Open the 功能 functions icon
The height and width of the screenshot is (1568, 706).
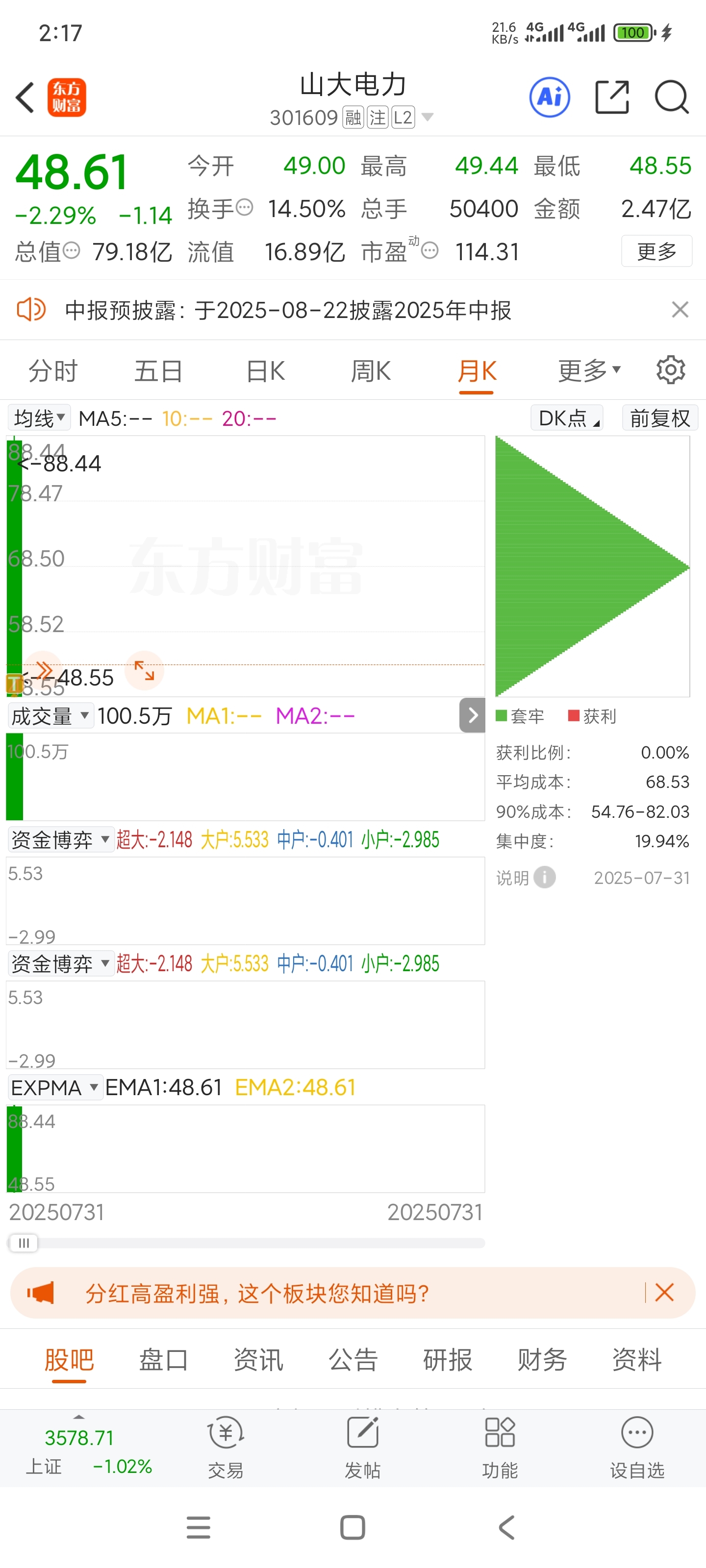pos(500,1447)
